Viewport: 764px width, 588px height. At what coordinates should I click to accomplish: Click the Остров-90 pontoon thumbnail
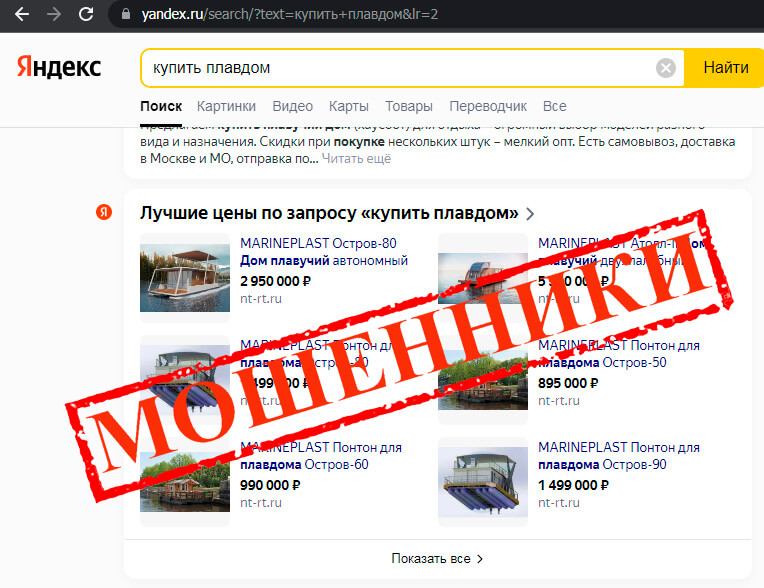click(483, 482)
